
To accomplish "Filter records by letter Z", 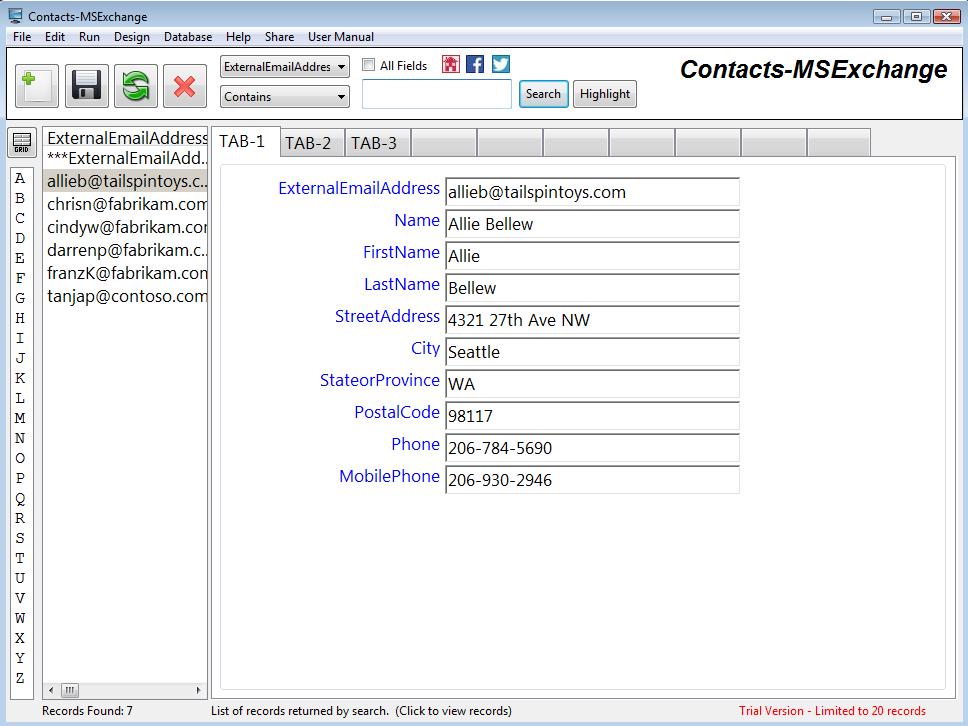I will coord(20,678).
